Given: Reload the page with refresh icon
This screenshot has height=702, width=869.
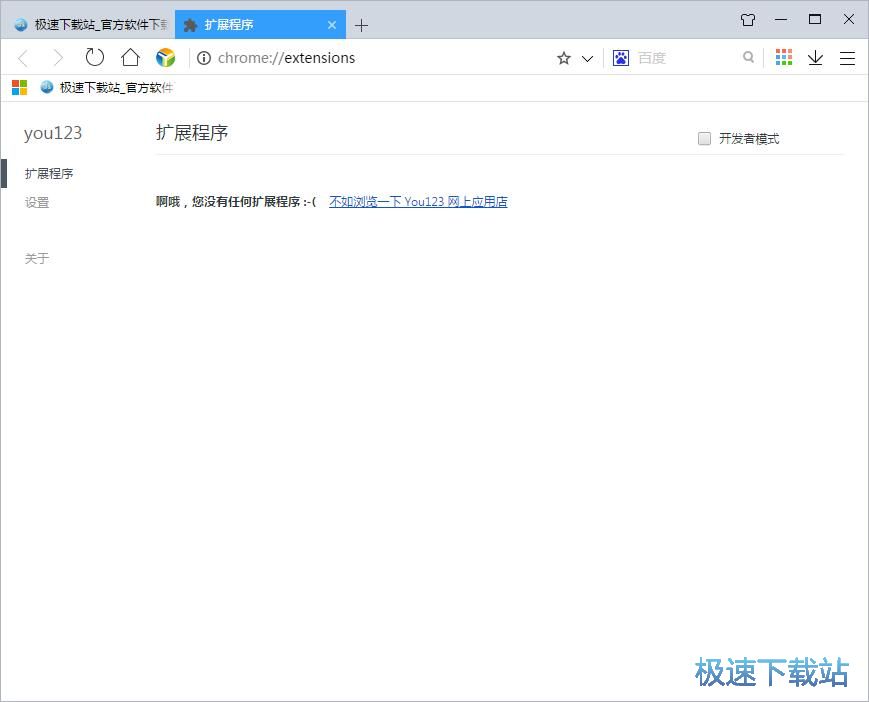Looking at the screenshot, I should tap(95, 57).
